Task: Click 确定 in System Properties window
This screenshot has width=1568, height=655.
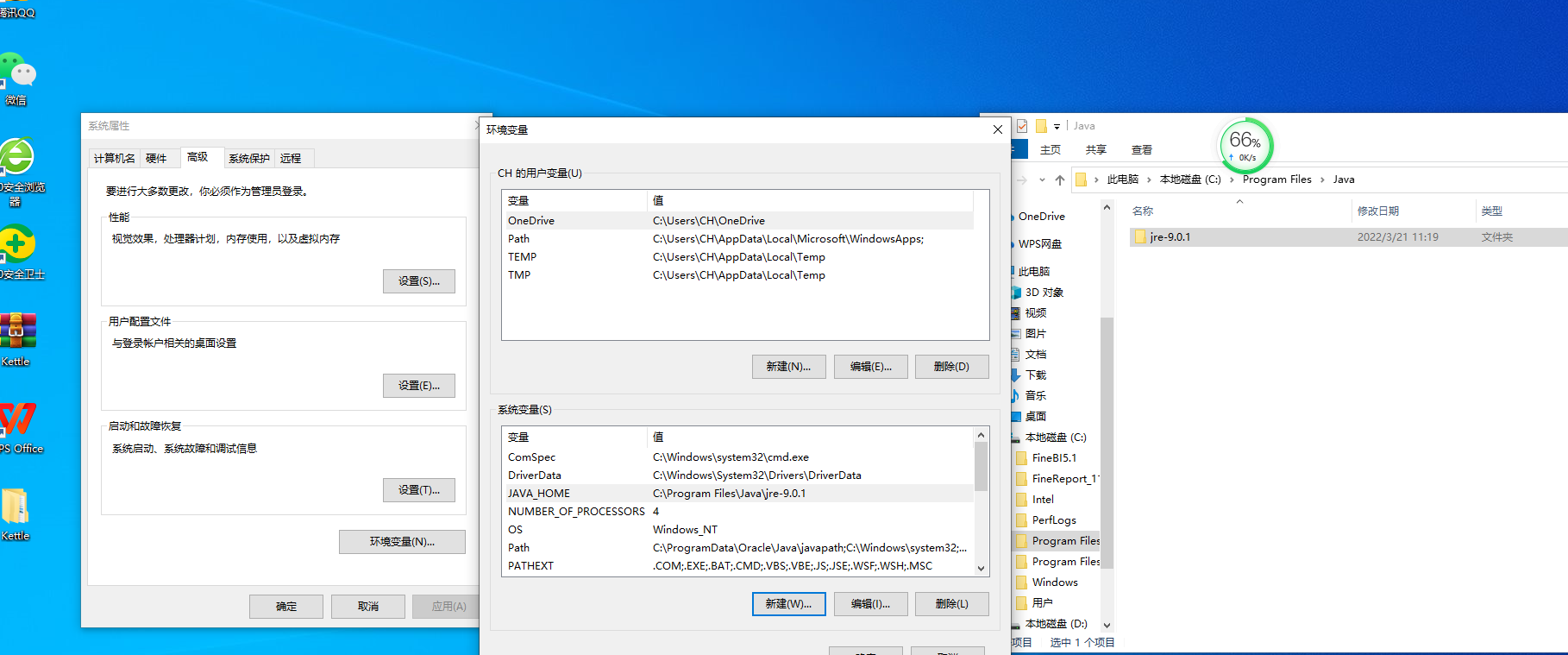Action: pos(286,607)
